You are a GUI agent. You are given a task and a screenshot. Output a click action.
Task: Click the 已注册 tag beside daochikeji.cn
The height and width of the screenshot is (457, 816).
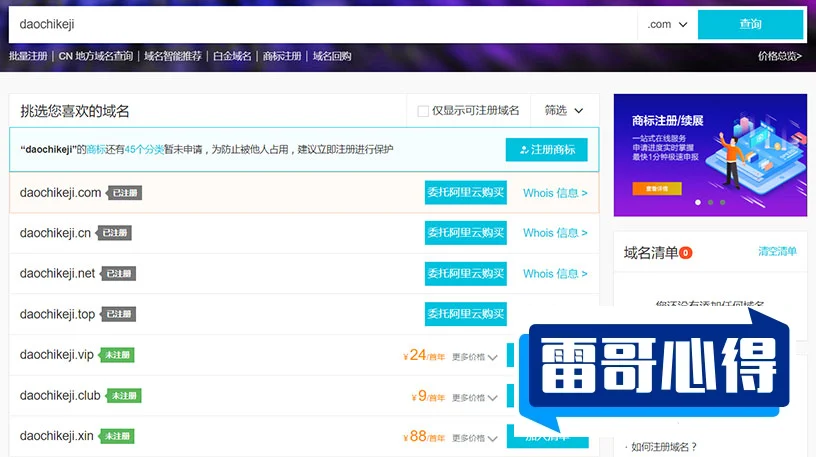[113, 233]
